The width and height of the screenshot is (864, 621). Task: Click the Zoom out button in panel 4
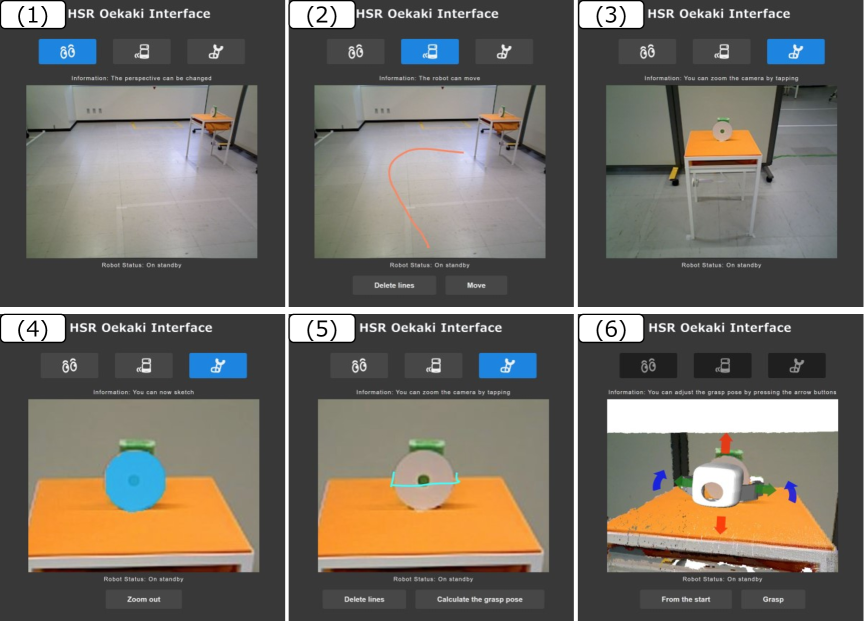pos(144,600)
